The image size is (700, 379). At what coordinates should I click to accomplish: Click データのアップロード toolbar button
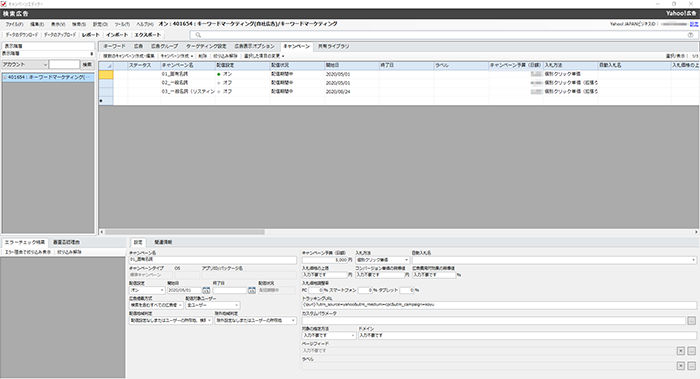point(60,35)
